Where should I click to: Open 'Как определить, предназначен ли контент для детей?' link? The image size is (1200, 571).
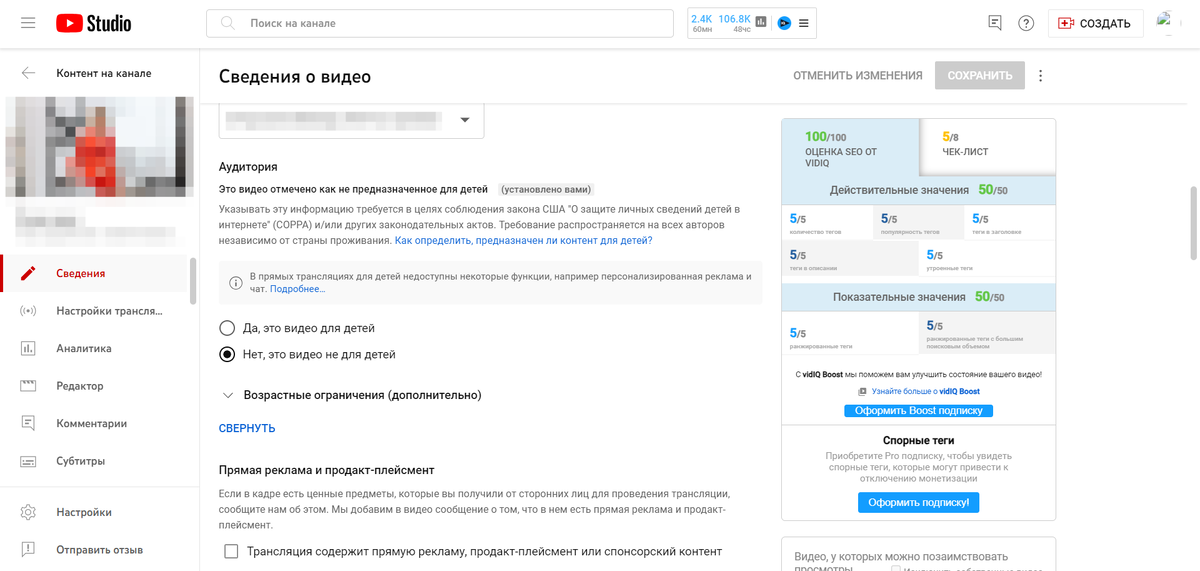tap(523, 241)
